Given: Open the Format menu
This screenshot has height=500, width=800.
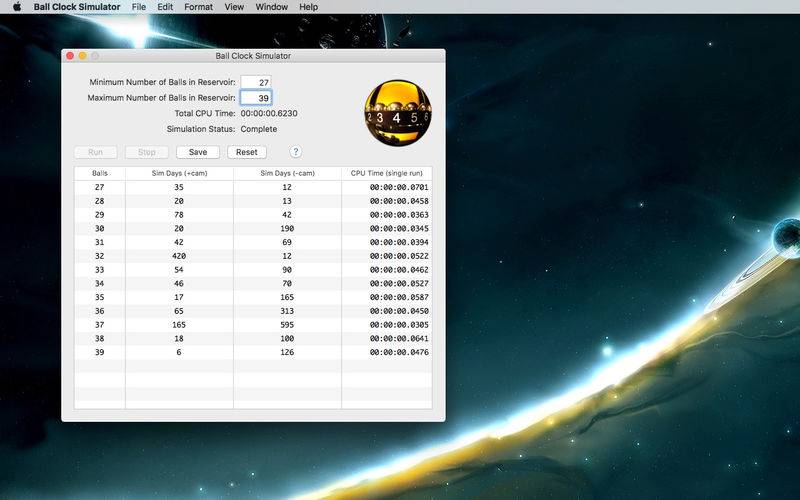Looking at the screenshot, I should 198,7.
